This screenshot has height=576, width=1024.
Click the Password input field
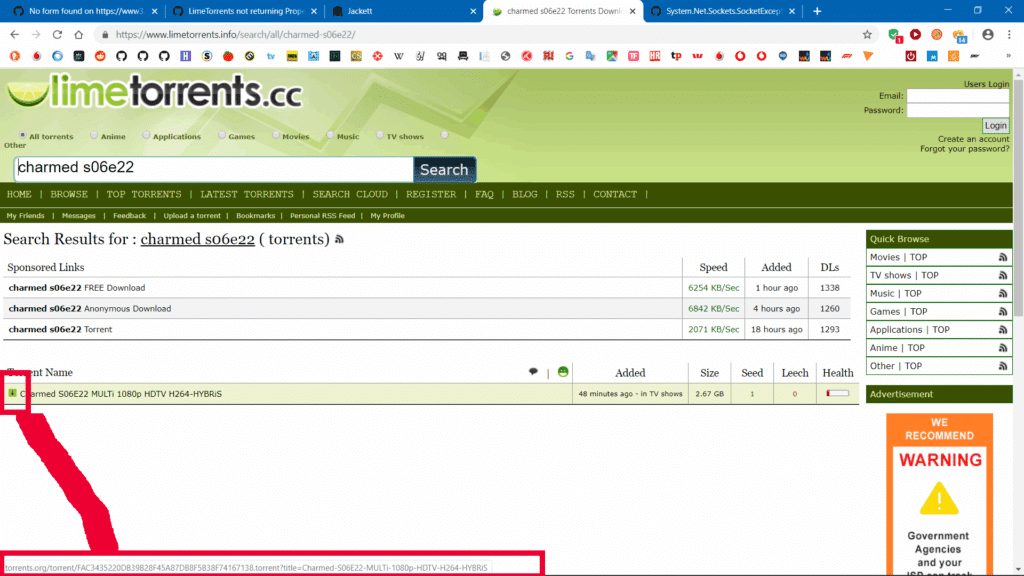[958, 110]
